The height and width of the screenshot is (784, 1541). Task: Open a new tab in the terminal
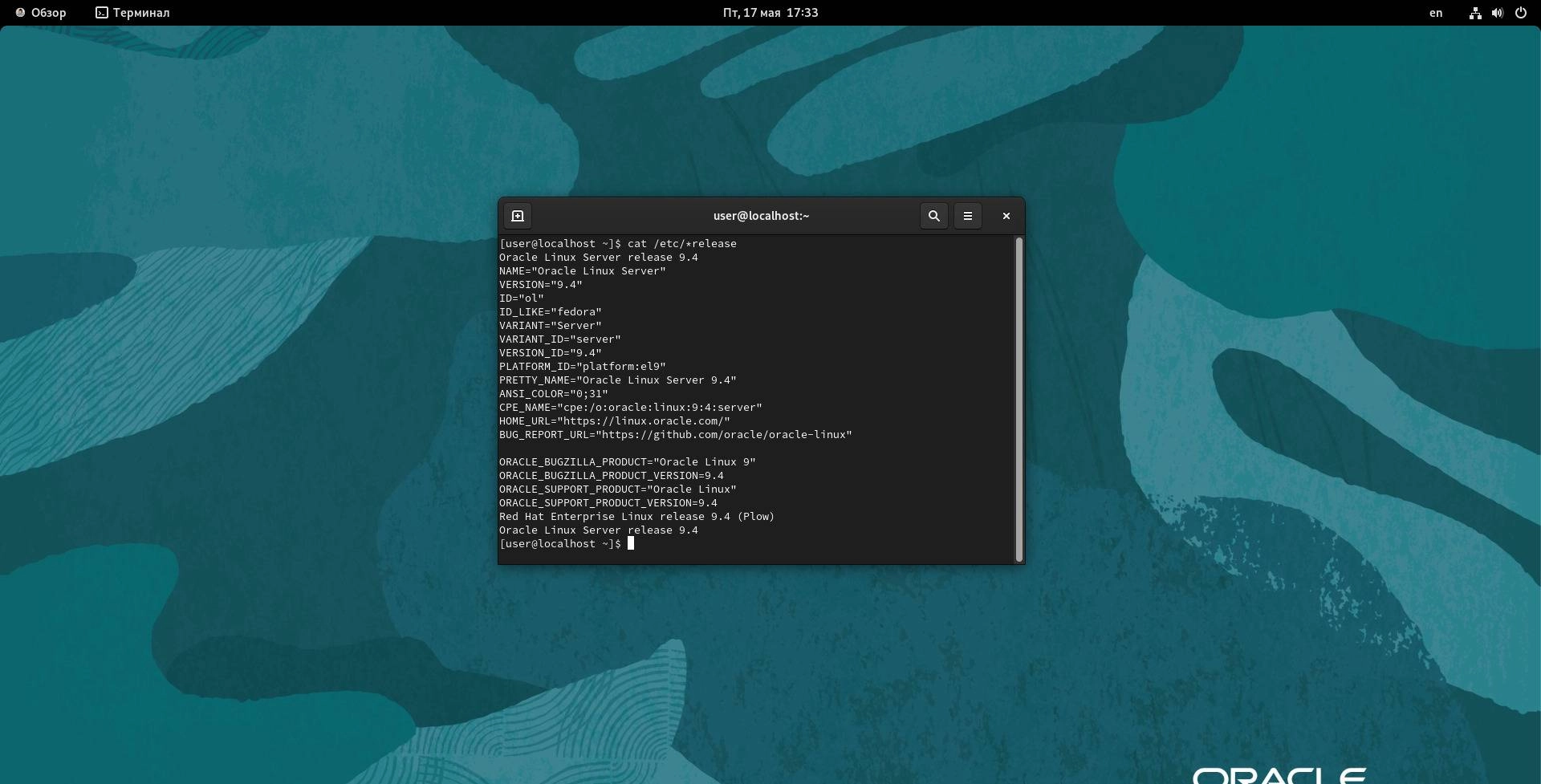pyautogui.click(x=518, y=216)
